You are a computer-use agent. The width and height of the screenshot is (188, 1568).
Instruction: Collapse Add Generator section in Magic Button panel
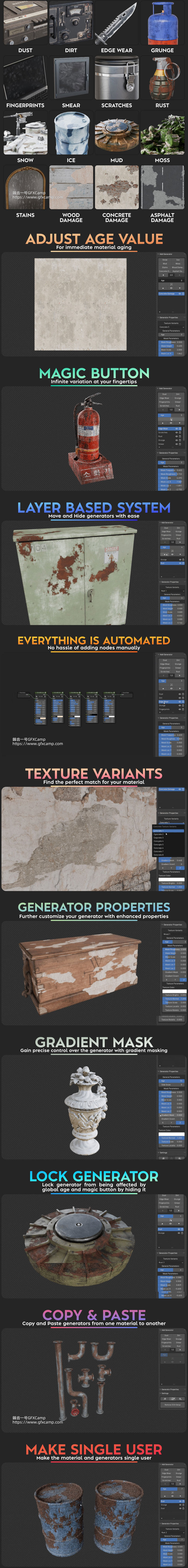pos(158,388)
